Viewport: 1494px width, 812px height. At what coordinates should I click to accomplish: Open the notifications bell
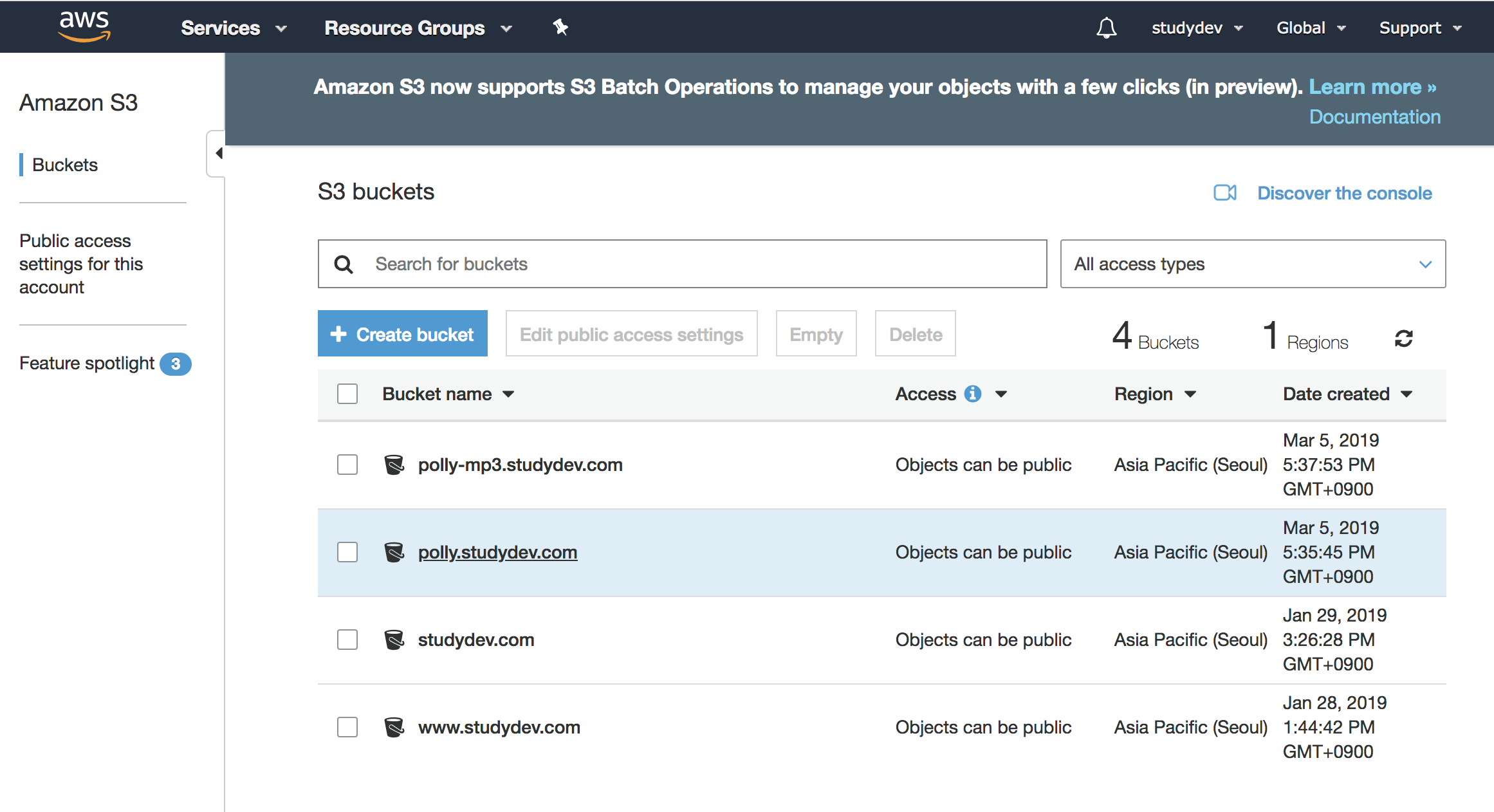pos(1106,28)
